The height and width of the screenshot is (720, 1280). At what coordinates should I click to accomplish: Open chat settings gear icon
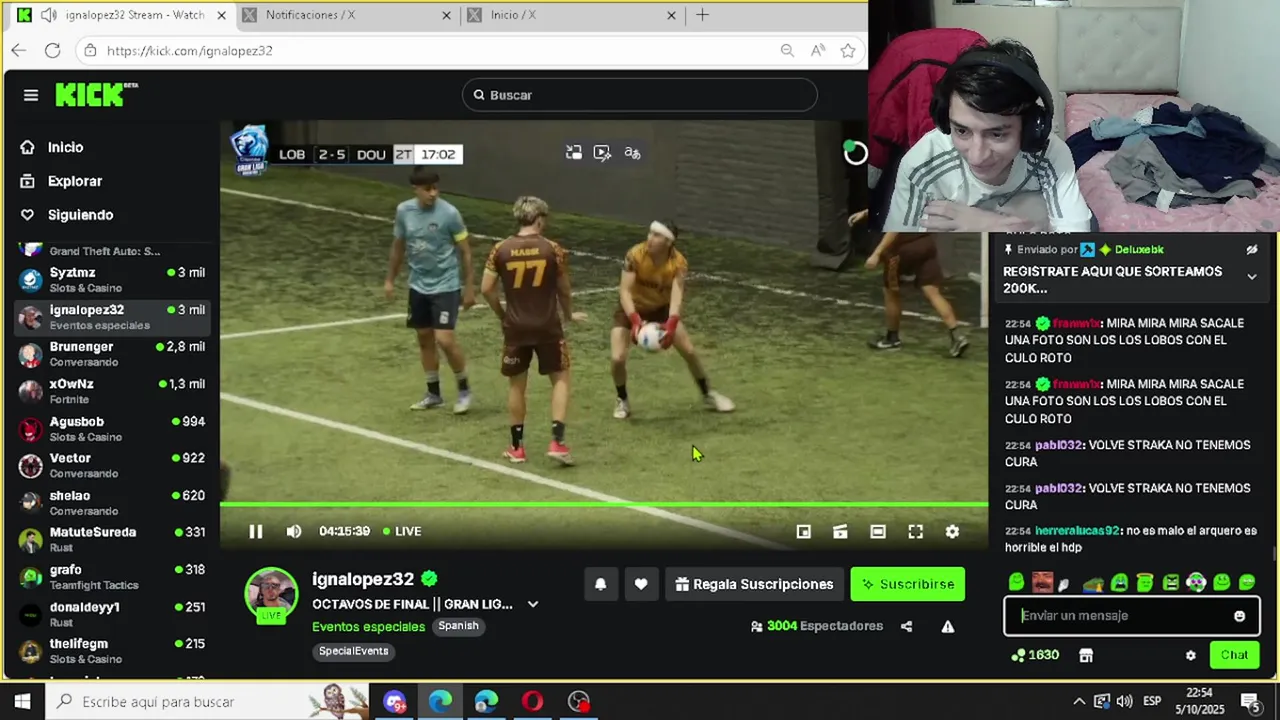(1190, 655)
